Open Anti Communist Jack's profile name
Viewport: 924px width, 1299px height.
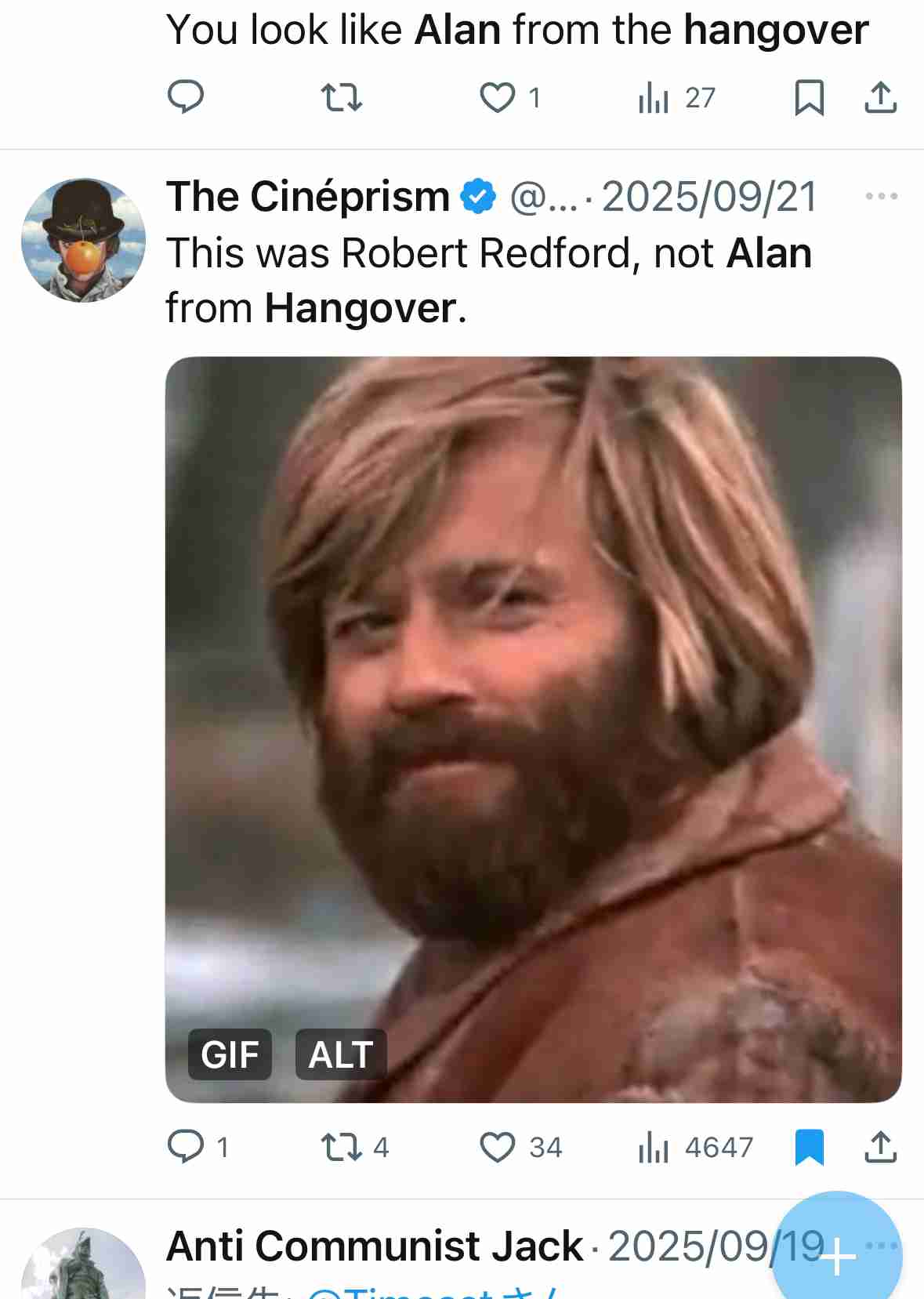point(375,1246)
